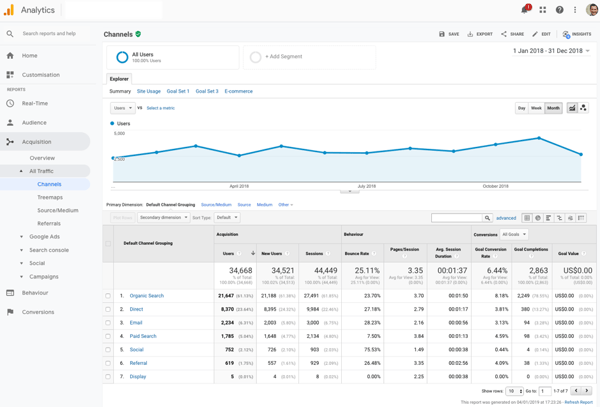This screenshot has height=407, width=600.
Task: Open Treemaps in the sidebar
Action: (50, 197)
